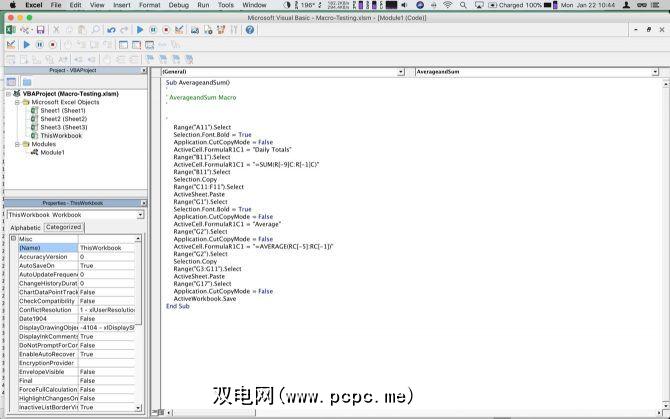Viewport: 670px width, 419px height.
Task: Open the Debug menu
Action: pyautogui.click(x=177, y=5)
